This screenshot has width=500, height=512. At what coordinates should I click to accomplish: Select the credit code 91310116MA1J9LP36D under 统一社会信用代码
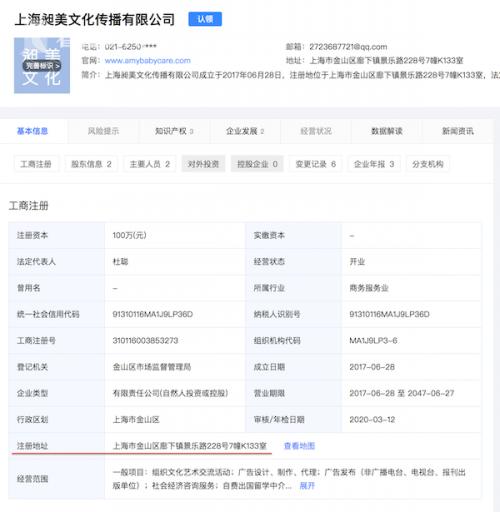click(x=153, y=314)
